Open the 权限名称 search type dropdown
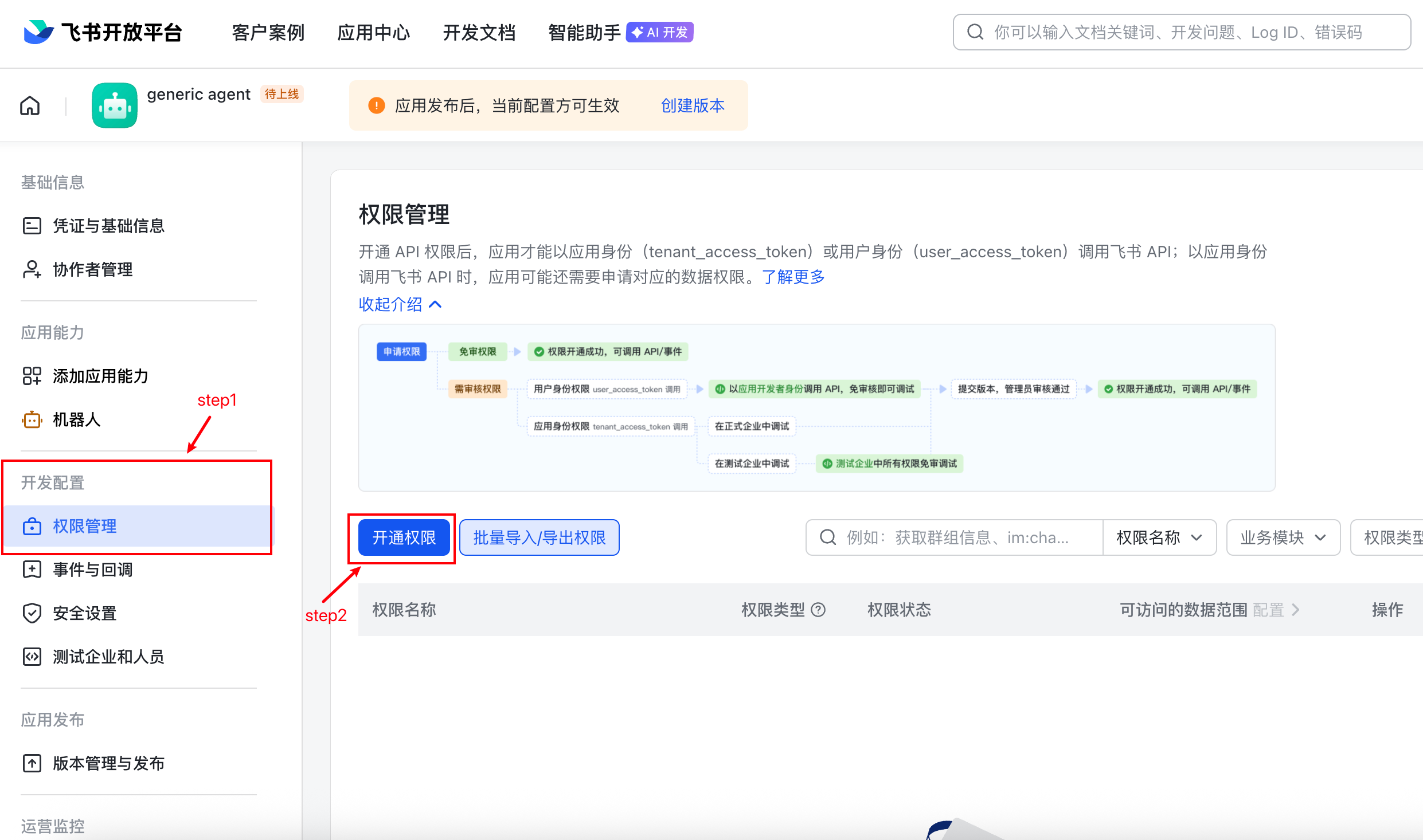Viewport: 1423px width, 840px height. (x=1159, y=537)
